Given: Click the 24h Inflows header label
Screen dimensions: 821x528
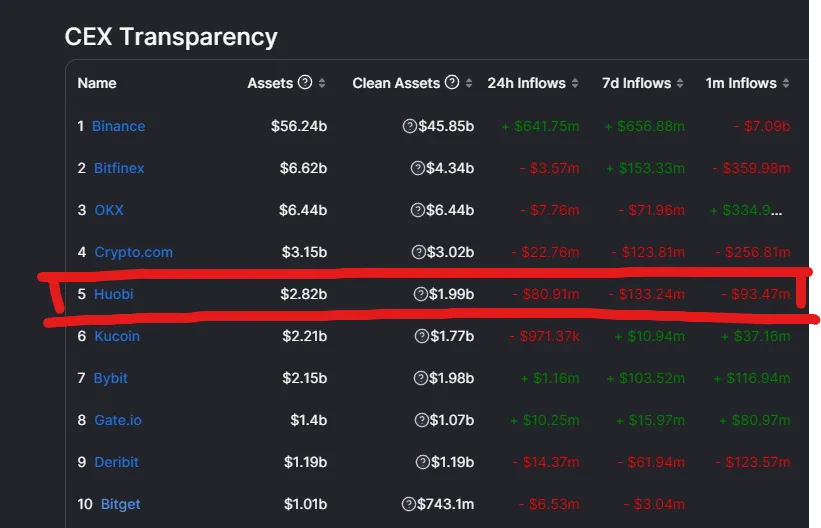Looking at the screenshot, I should 526,83.
